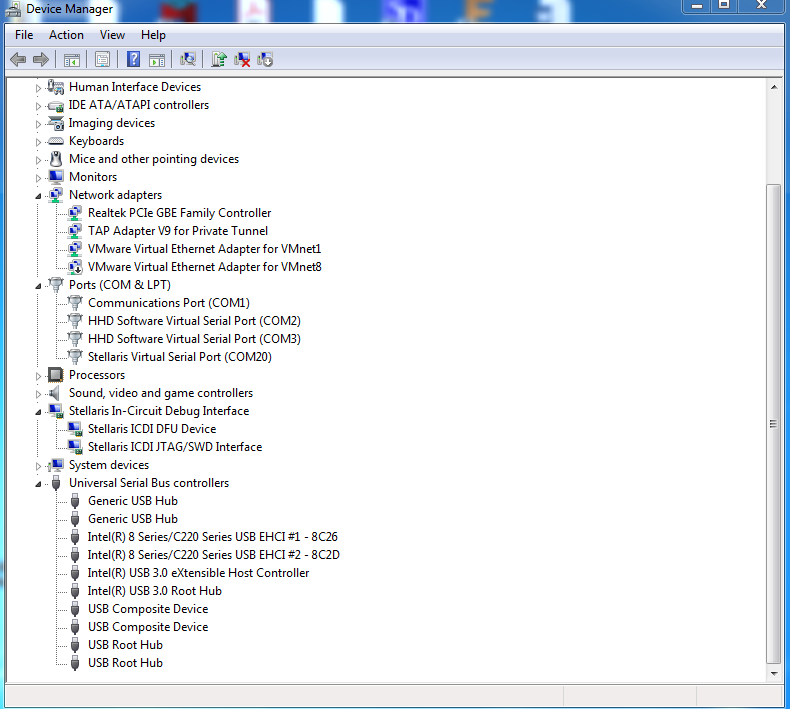This screenshot has height=709, width=790.
Task: Click the Back arrow toolbar icon
Action: 18,59
